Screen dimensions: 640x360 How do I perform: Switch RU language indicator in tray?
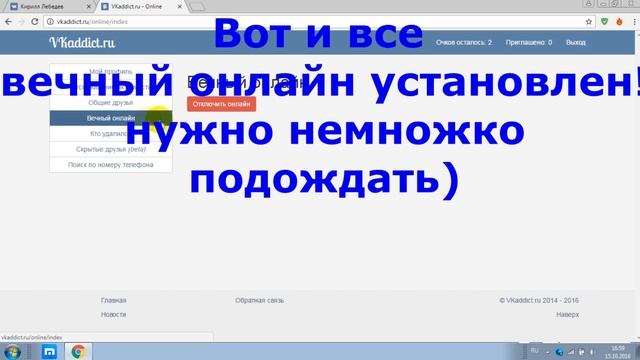coord(534,351)
